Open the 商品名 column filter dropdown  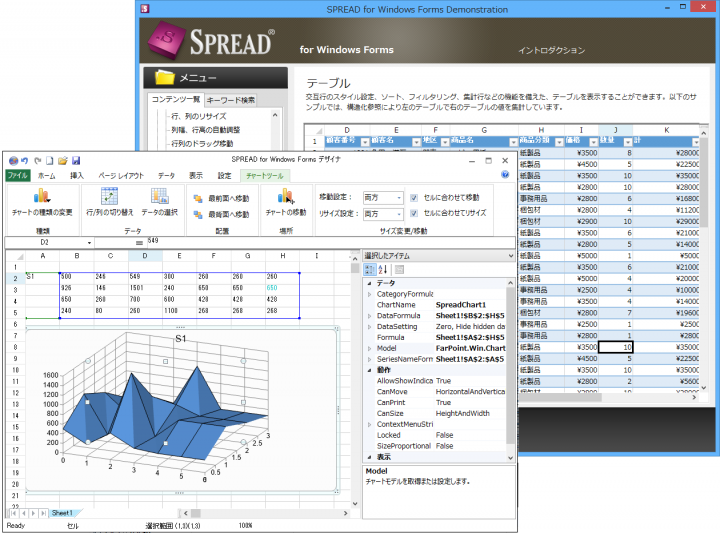(x=513, y=142)
